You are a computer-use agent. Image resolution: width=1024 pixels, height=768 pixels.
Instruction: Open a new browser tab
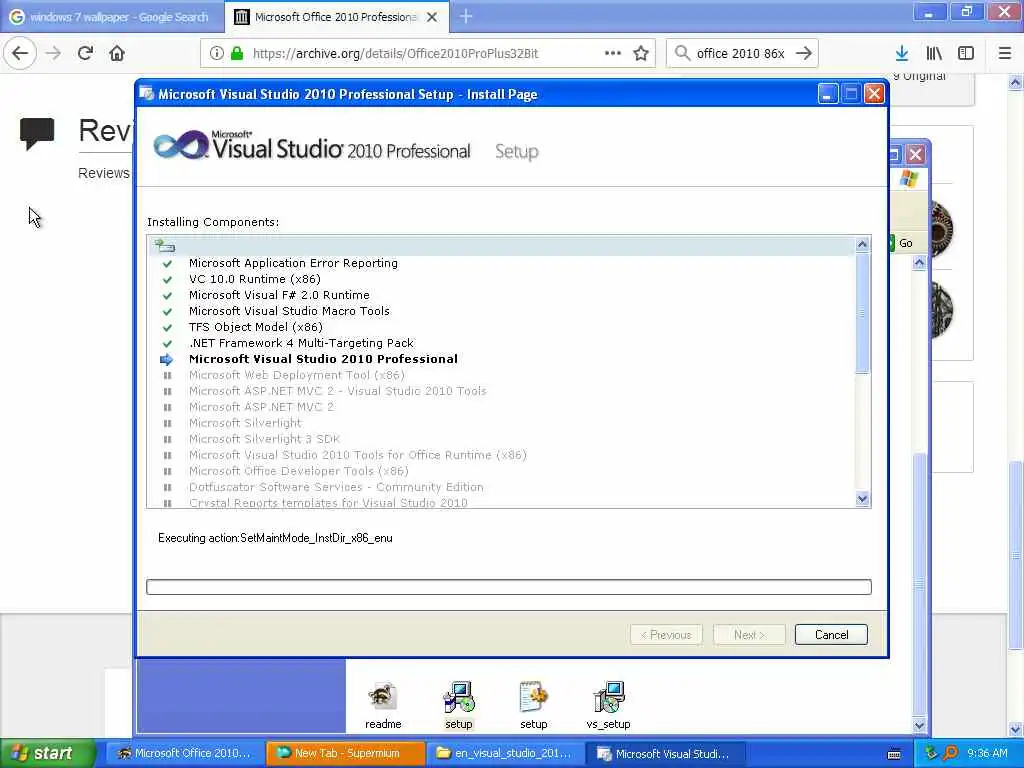[466, 17]
